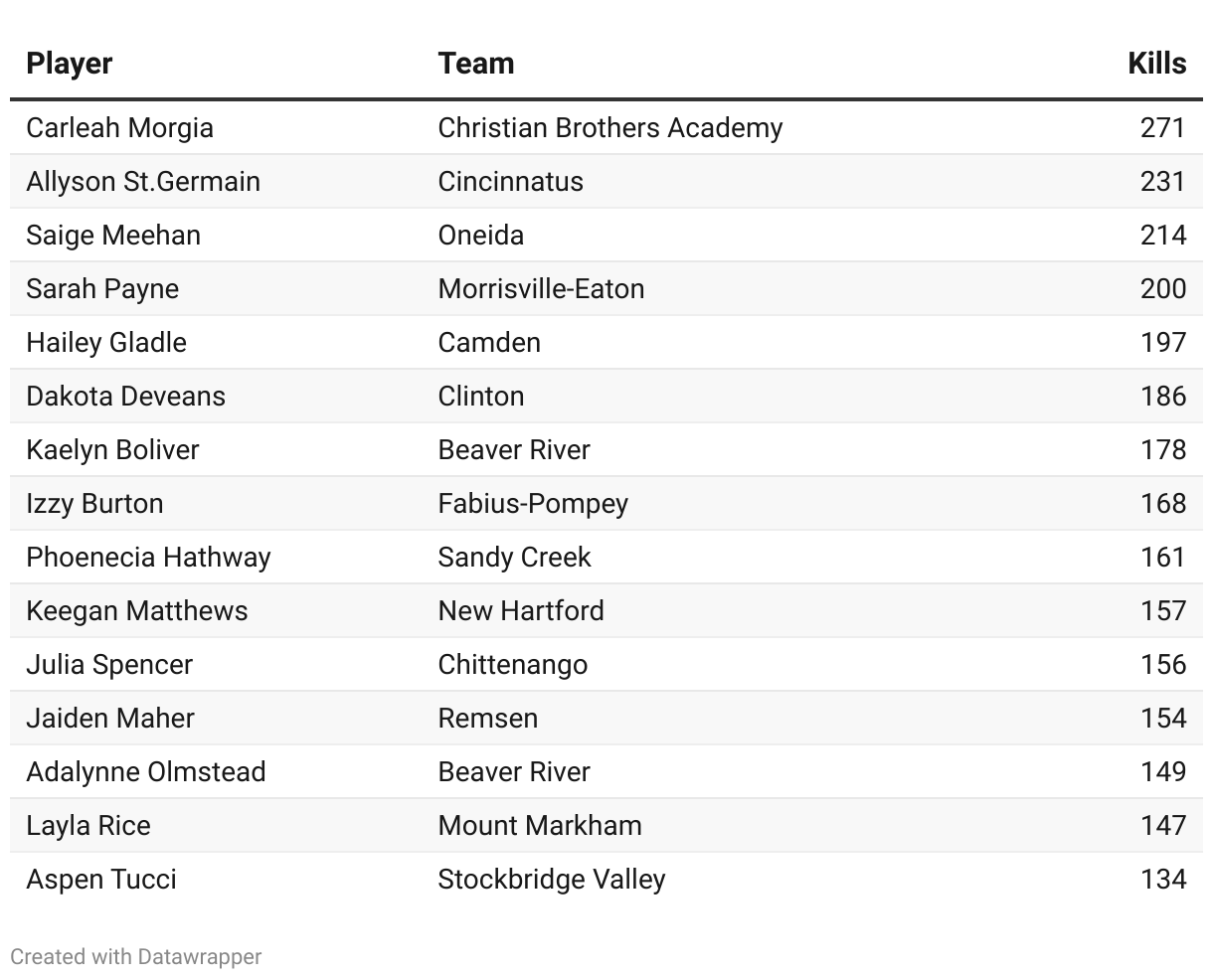1213x980 pixels.
Task: Click the 200 kills value for Sarah Payne
Action: click(x=1162, y=289)
